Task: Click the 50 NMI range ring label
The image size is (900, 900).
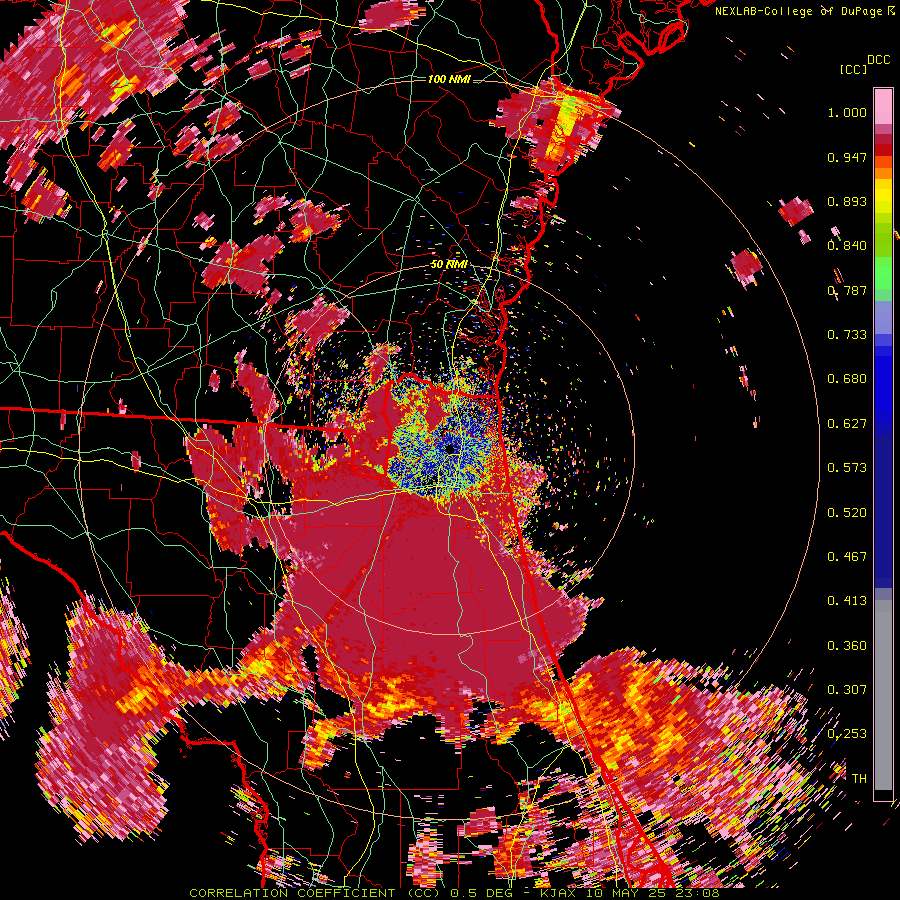Action: (x=449, y=265)
